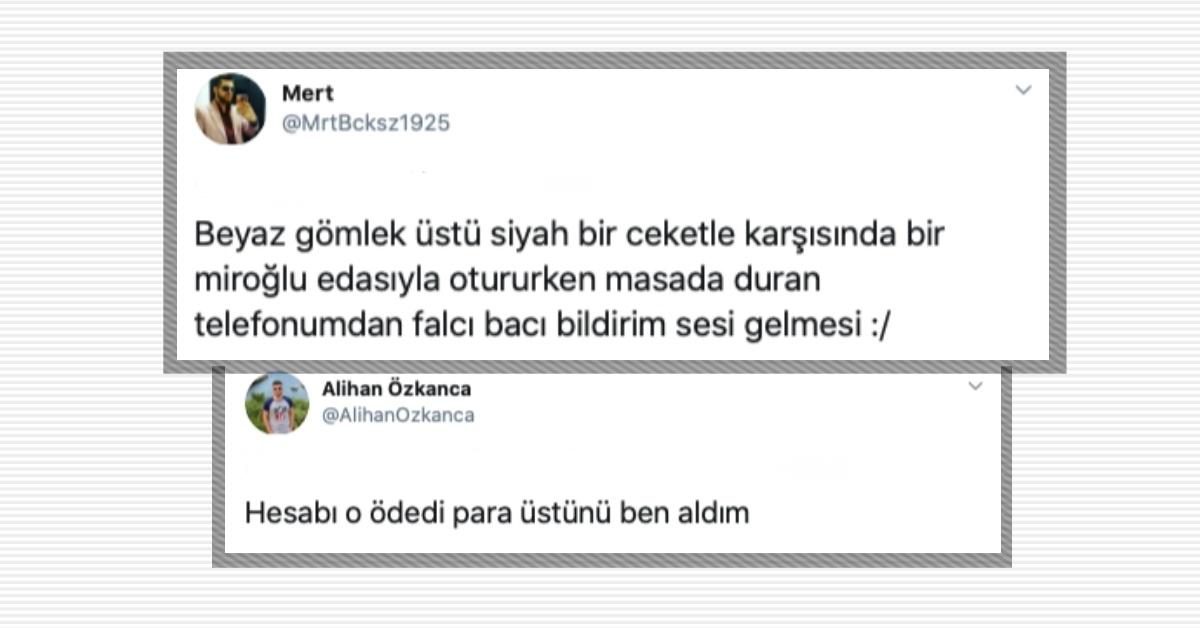Select the tweet line starting with Beyaz gömlek
This screenshot has height=628, width=1200.
(x=570, y=236)
